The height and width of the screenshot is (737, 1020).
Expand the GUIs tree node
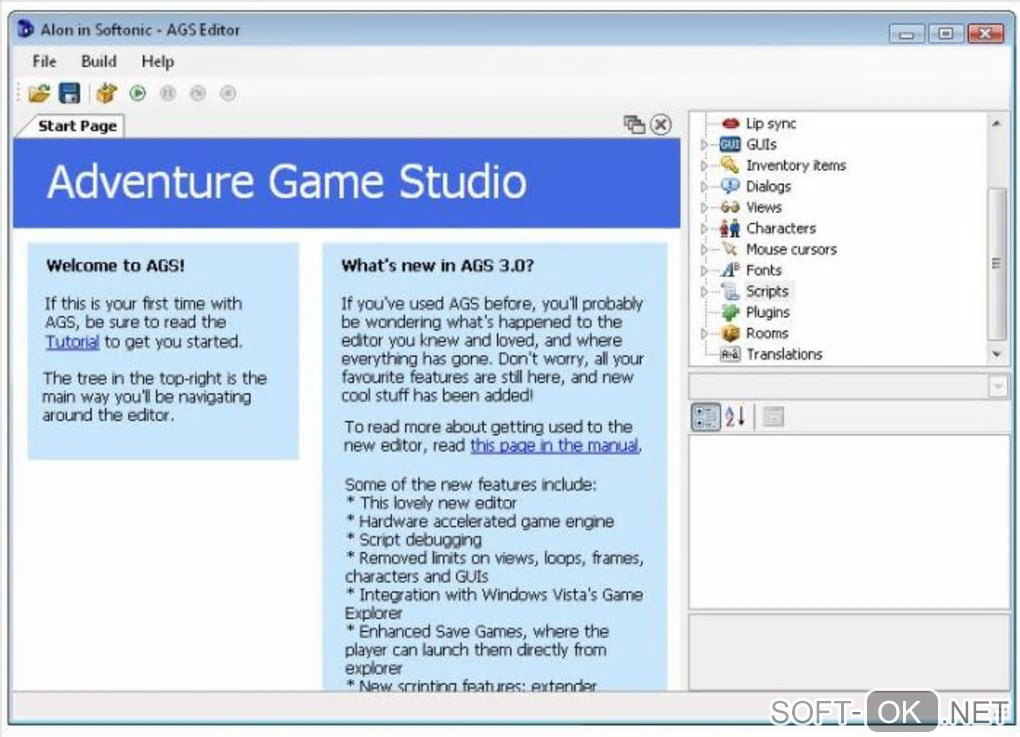[x=704, y=144]
